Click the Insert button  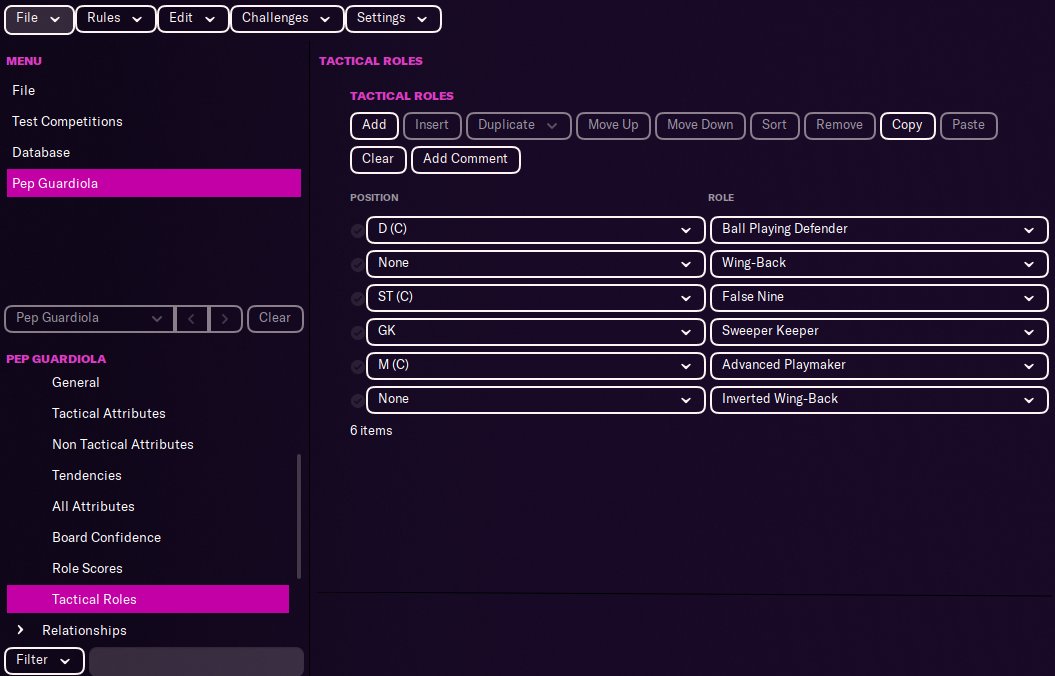(x=431, y=125)
